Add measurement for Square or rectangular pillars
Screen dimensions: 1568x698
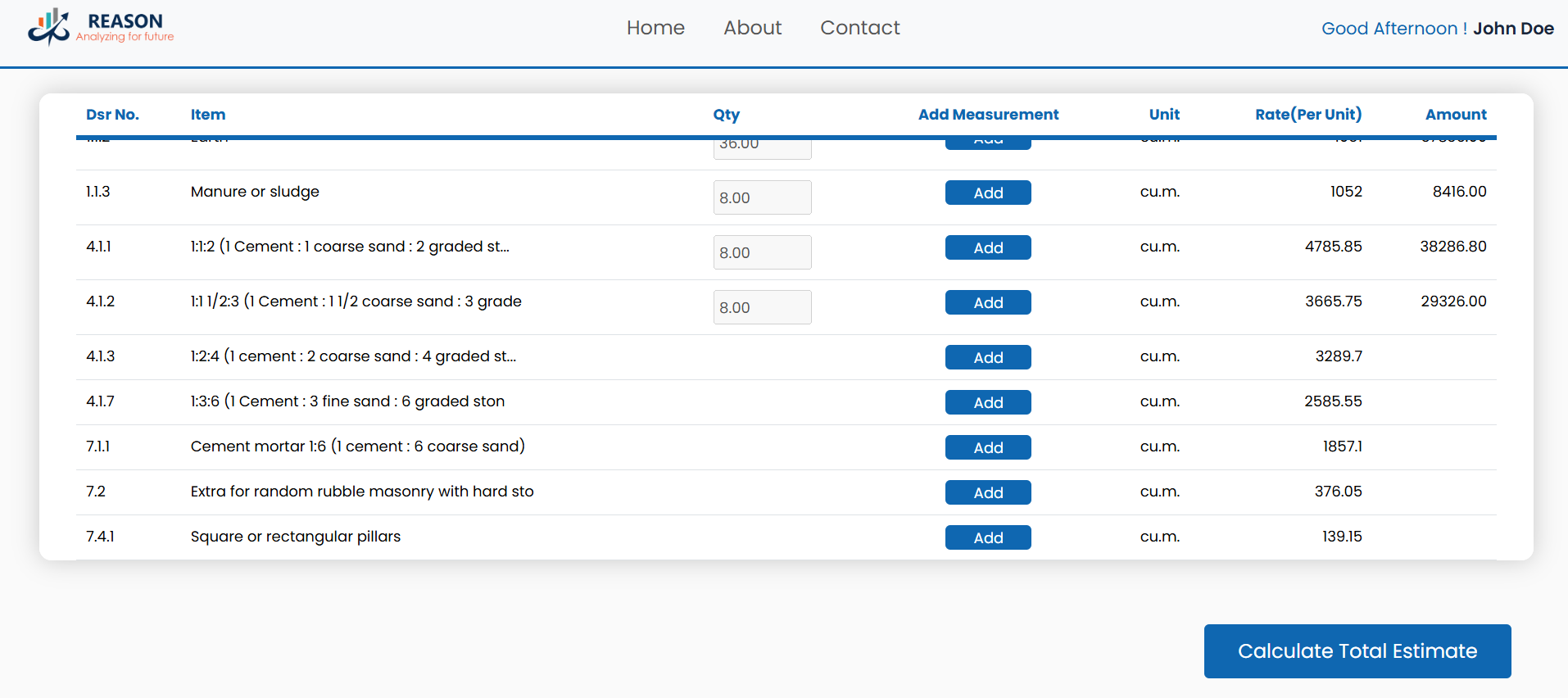point(987,537)
